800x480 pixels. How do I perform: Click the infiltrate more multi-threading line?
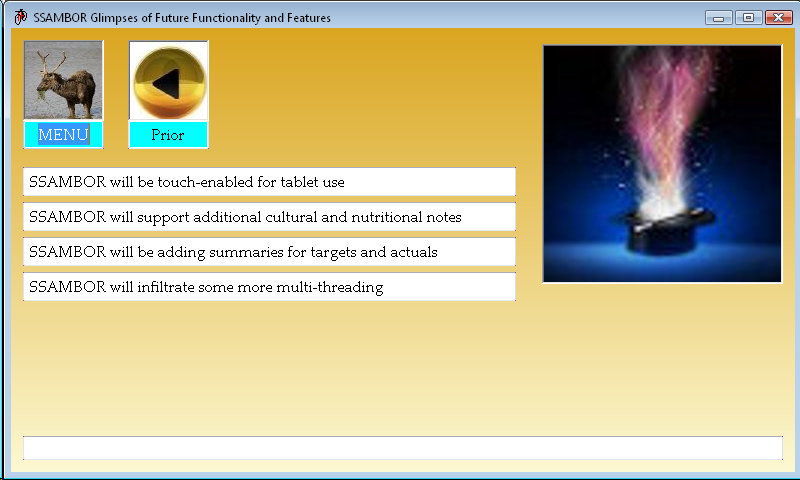click(269, 287)
